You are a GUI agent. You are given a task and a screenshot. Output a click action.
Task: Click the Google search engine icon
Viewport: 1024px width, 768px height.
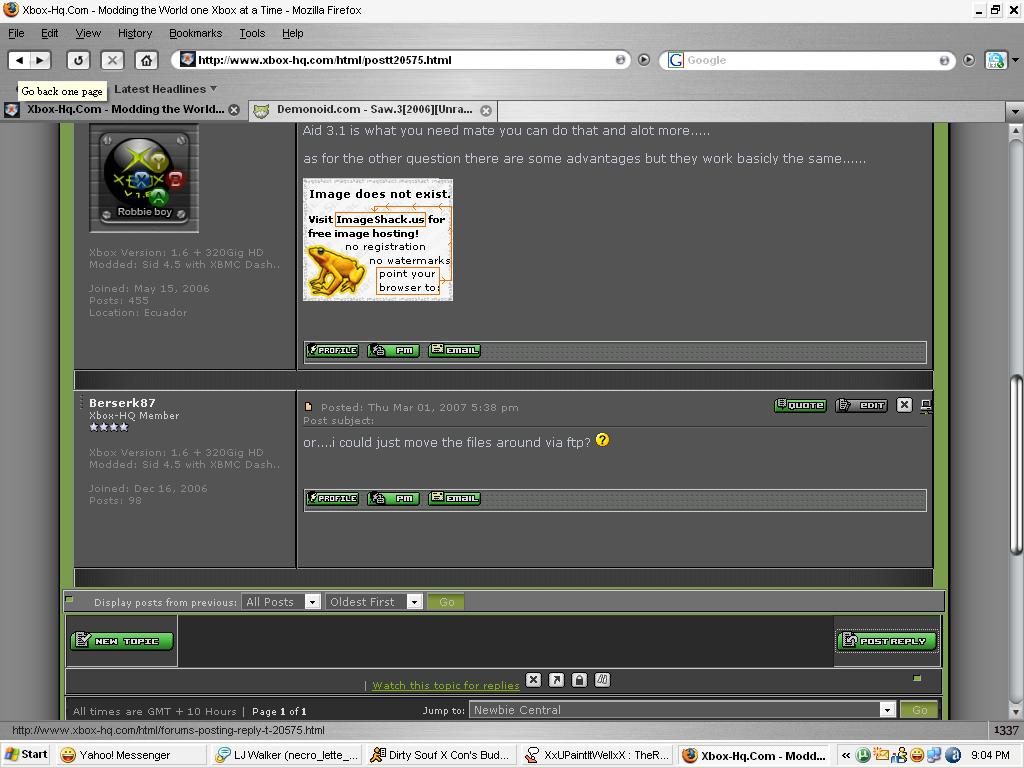click(676, 60)
